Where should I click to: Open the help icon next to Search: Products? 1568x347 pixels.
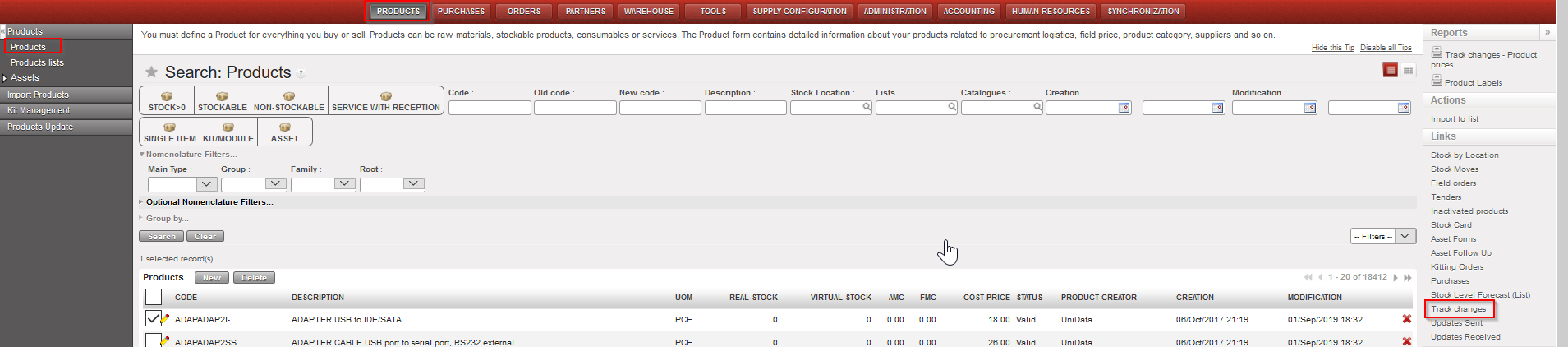point(301,74)
